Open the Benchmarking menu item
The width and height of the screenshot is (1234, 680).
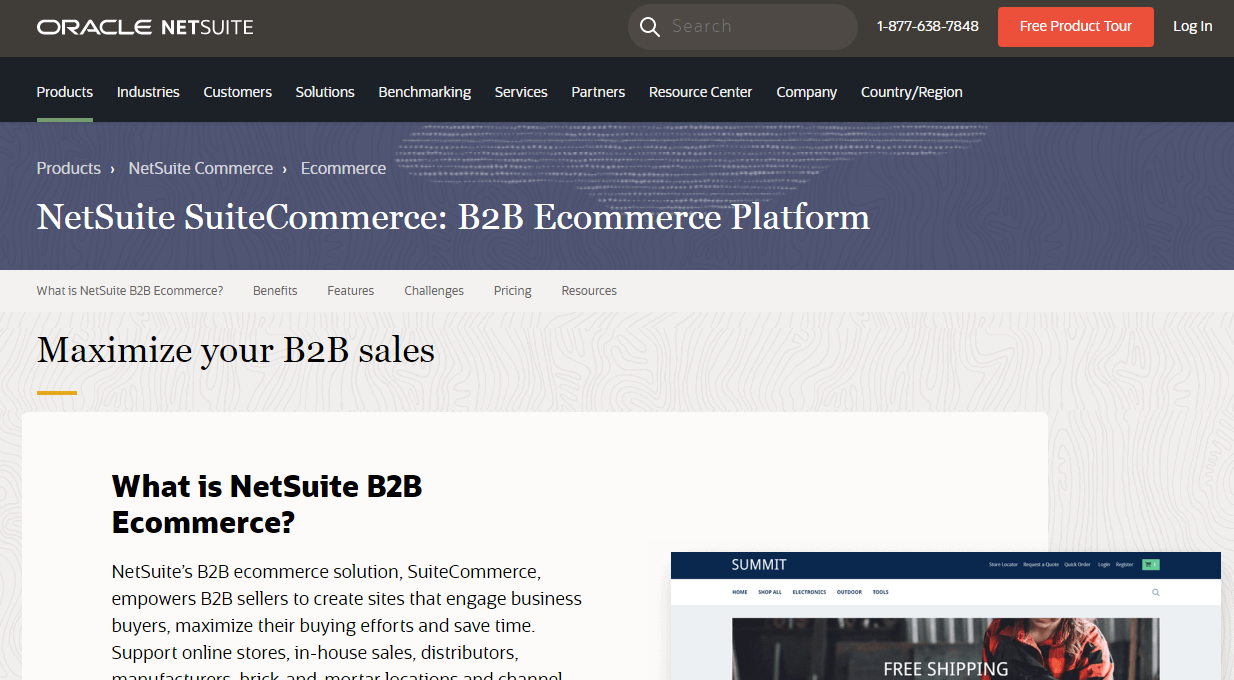click(x=424, y=91)
